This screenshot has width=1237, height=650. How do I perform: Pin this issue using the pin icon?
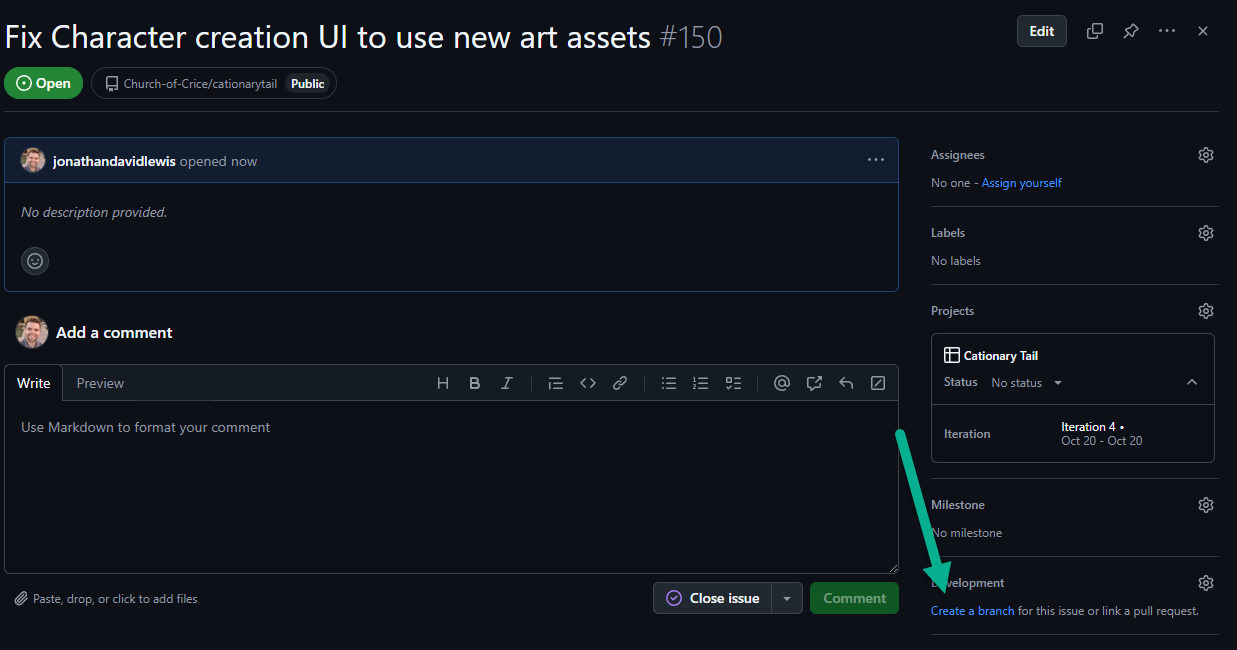tap(1130, 31)
